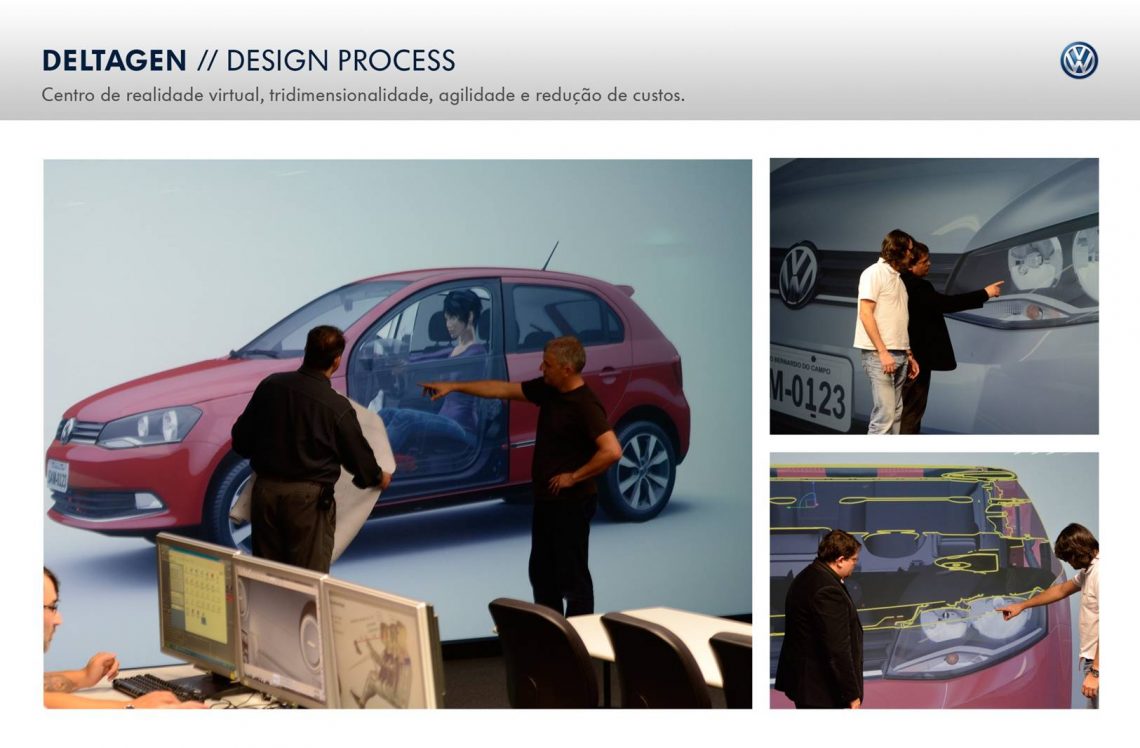1140x748 pixels.
Task: Click the antenna on the red car roof
Action: coord(550,255)
